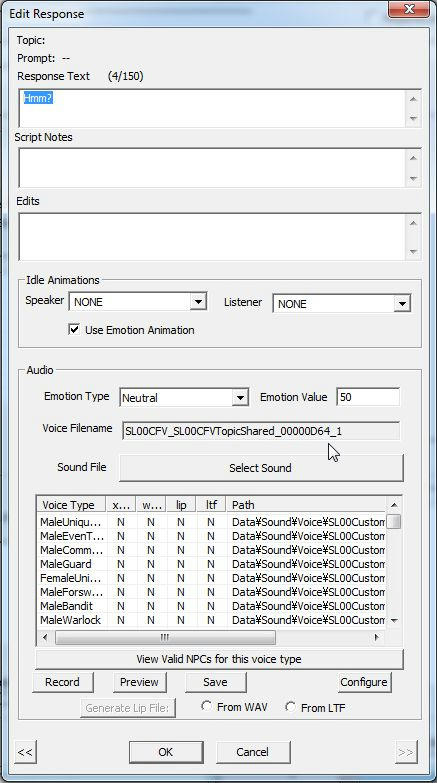The width and height of the screenshot is (437, 783).
Task: Expand the Emotion Type dropdown
Action: coord(240,398)
